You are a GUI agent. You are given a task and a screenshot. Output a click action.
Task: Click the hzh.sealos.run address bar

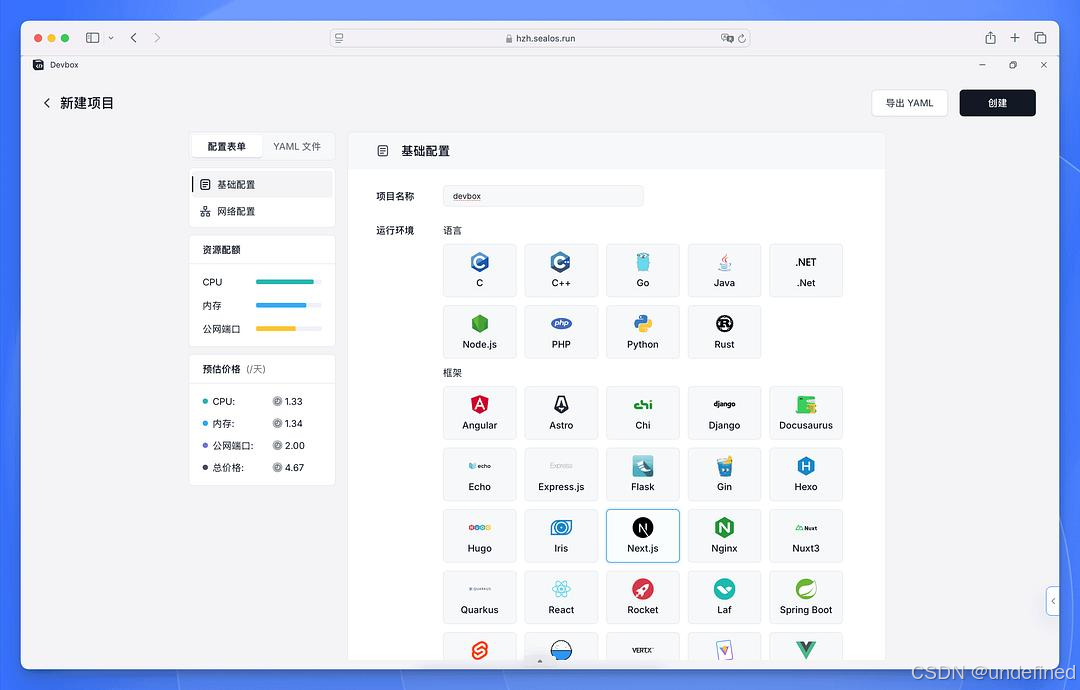click(x=540, y=38)
